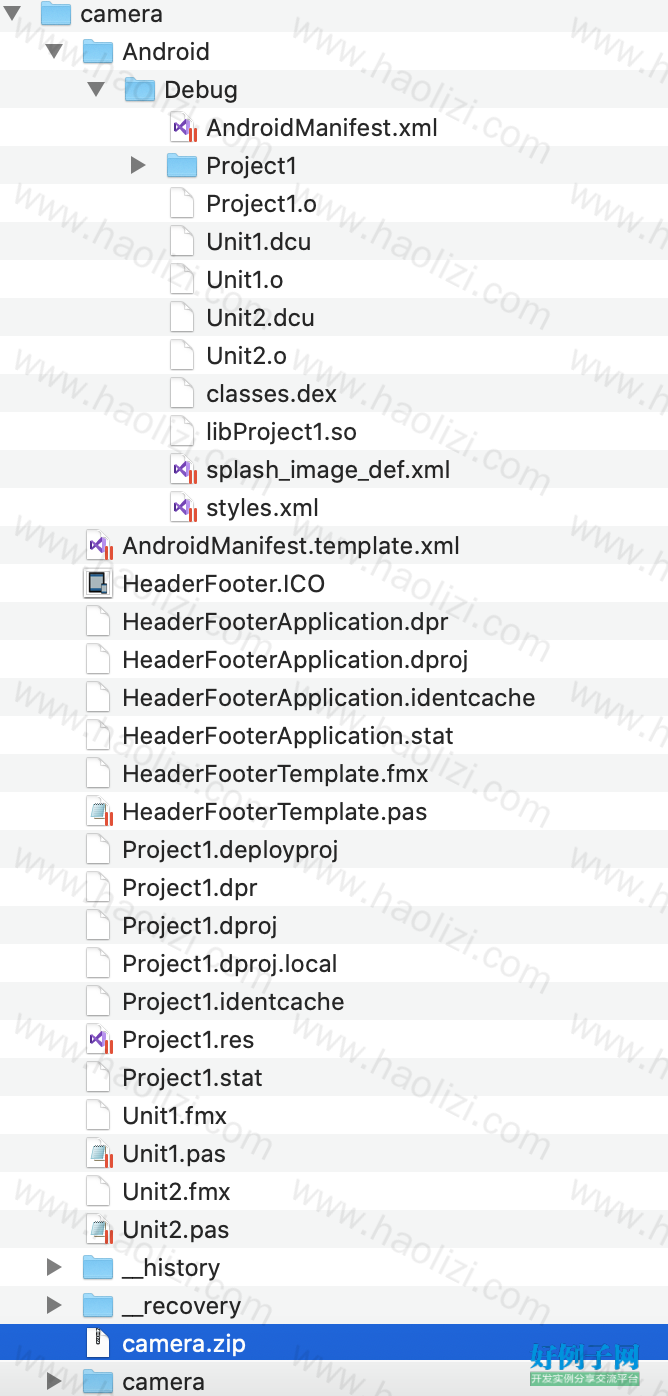
Task: Select AndroidManifest.xml in Debug
Action: pyautogui.click(x=322, y=127)
